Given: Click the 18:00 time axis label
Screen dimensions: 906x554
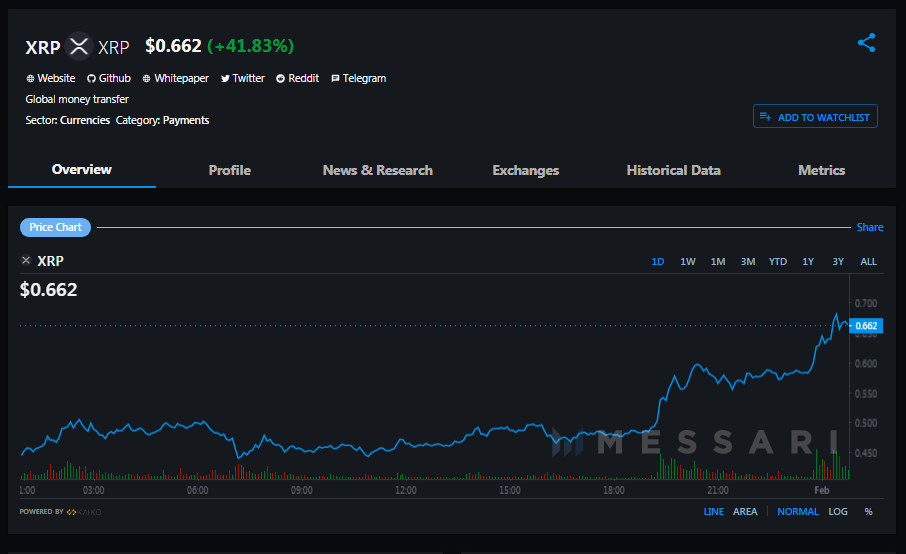Looking at the screenshot, I should [614, 490].
